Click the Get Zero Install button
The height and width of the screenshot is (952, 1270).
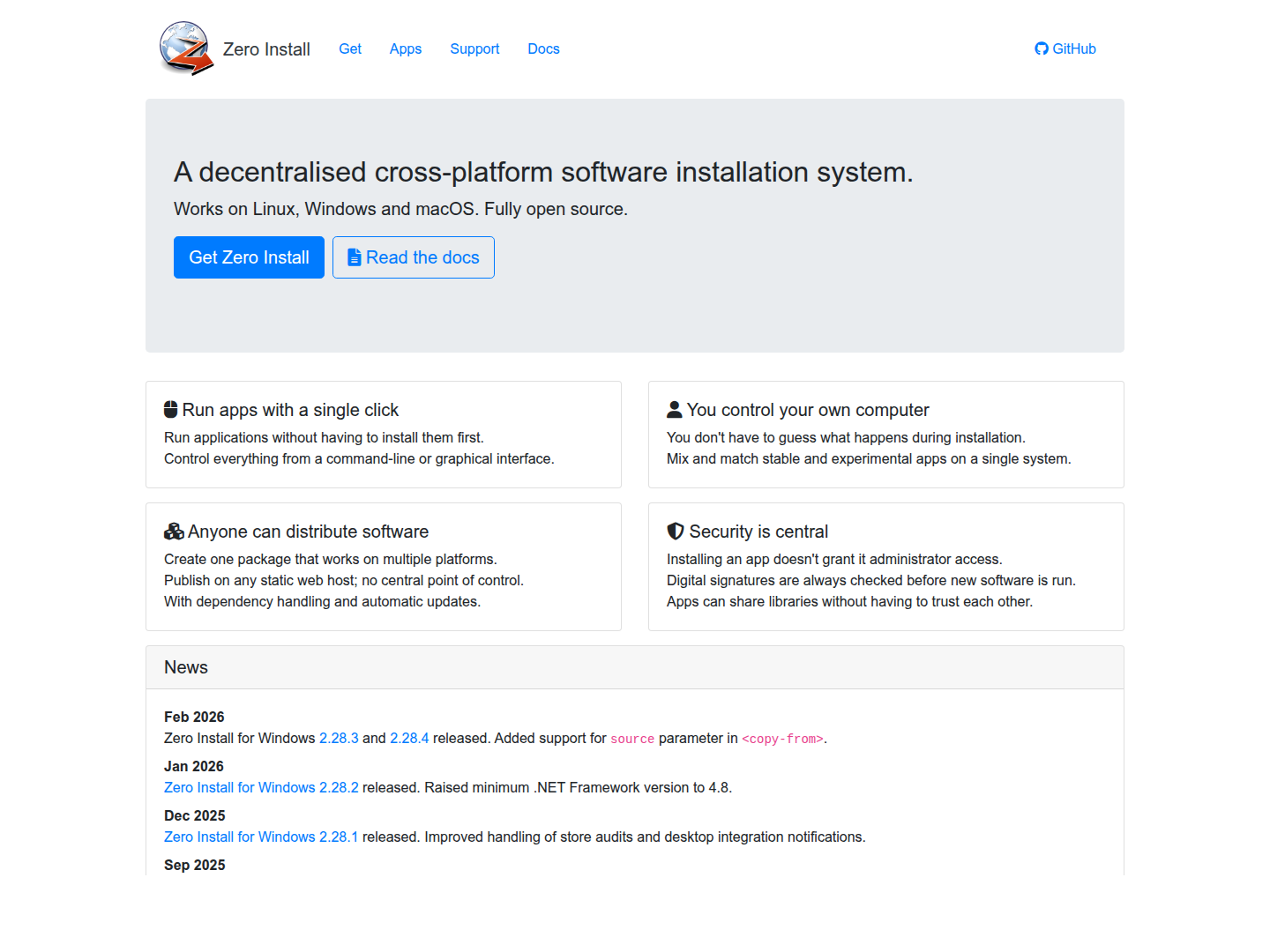[x=249, y=257]
